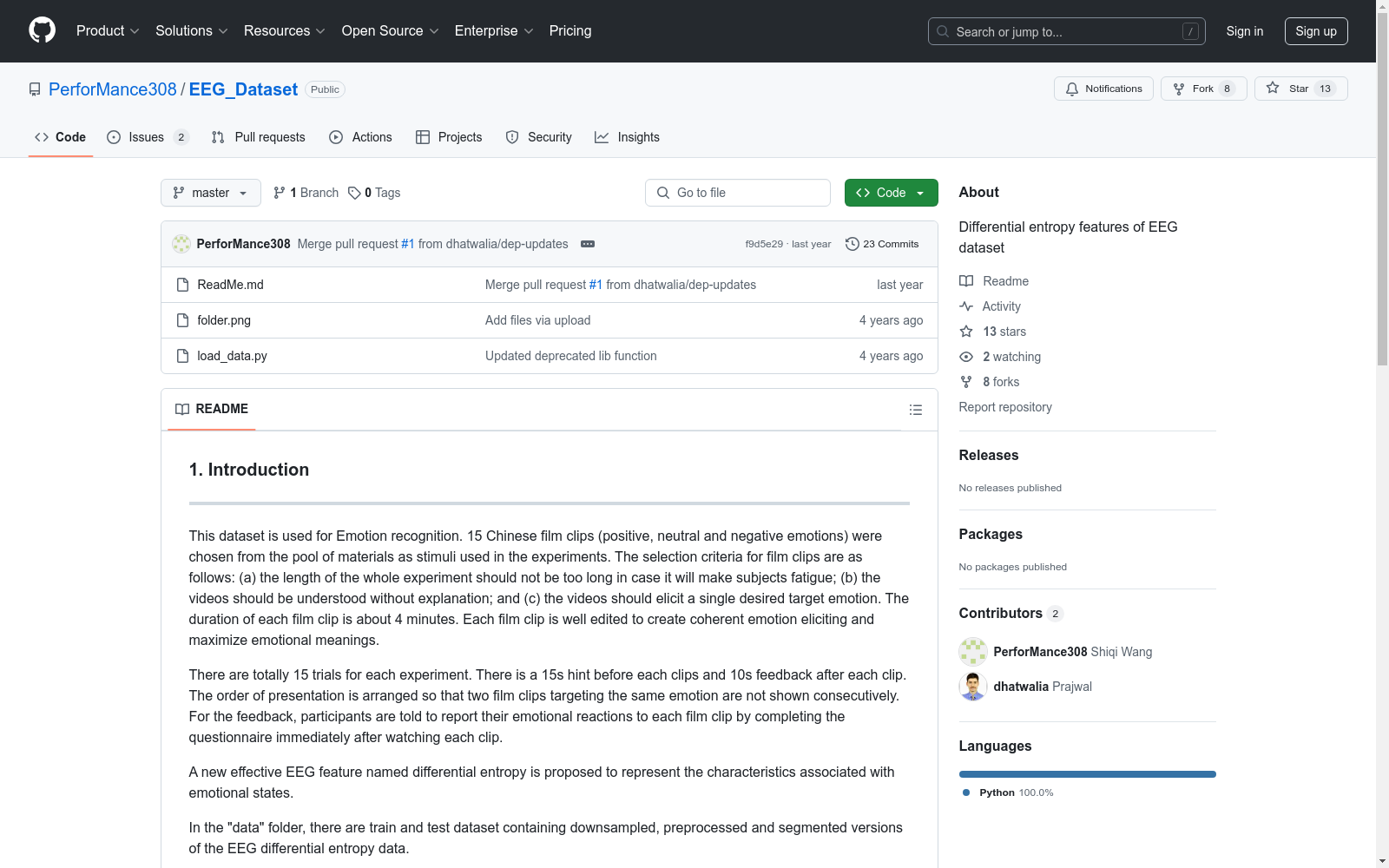1389x868 pixels.
Task: Expand the Open Source menu
Action: tap(391, 31)
